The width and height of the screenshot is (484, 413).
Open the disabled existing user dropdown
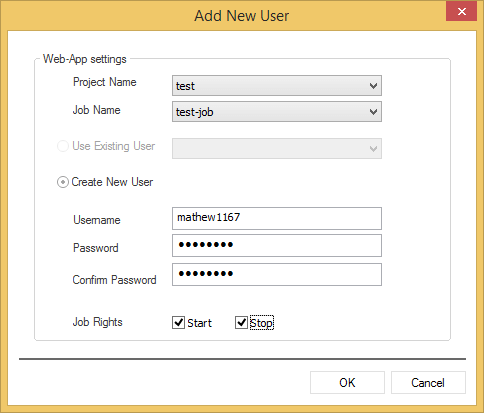point(277,148)
